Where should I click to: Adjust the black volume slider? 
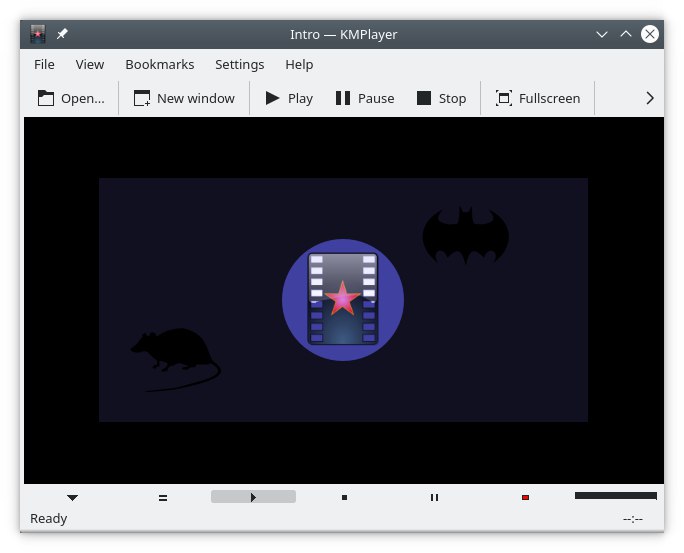coord(616,496)
